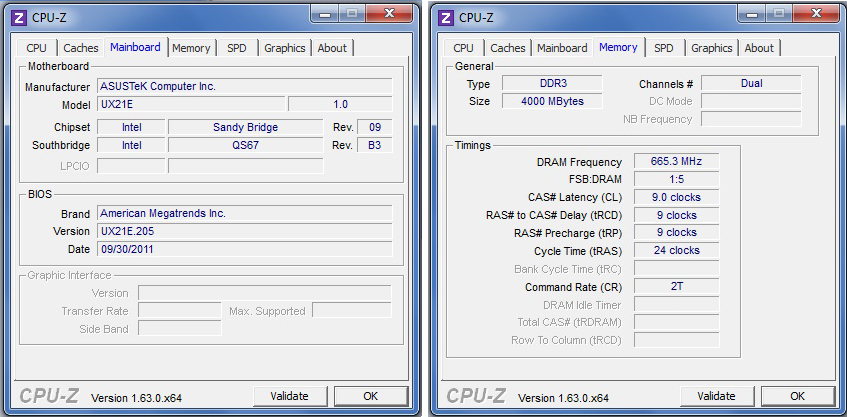Open the CPU tab in the Mainboard window
847x417 pixels.
point(36,48)
